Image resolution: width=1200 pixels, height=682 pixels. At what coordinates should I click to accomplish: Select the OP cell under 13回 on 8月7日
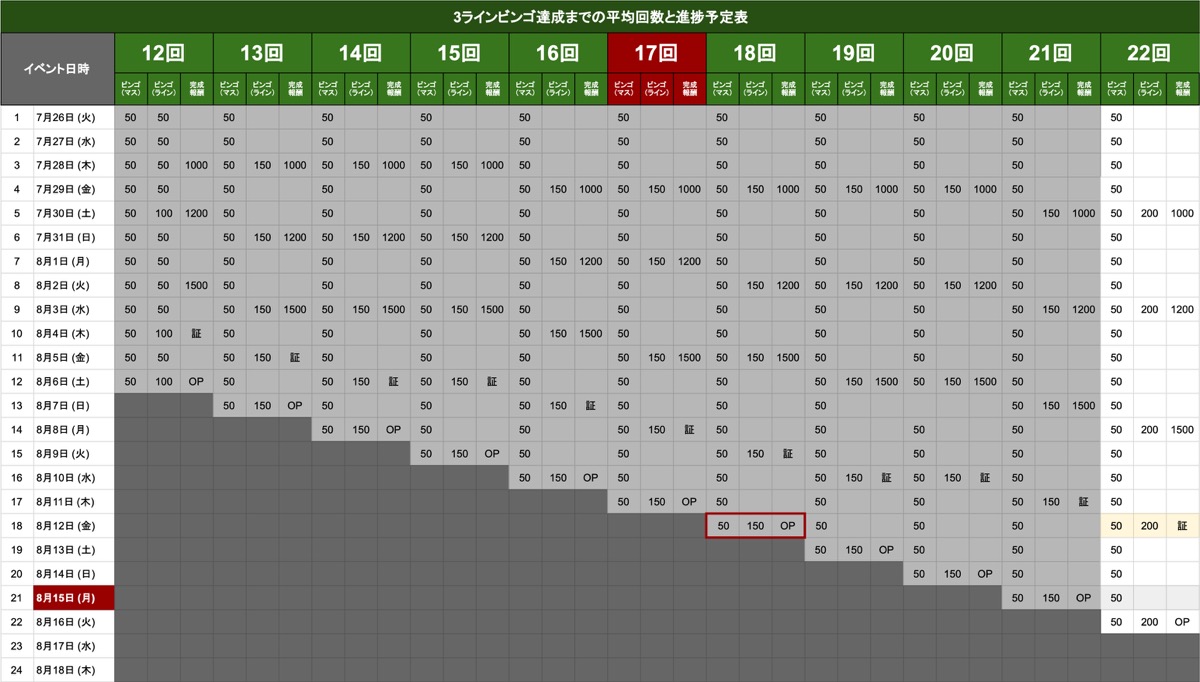[x=294, y=406]
